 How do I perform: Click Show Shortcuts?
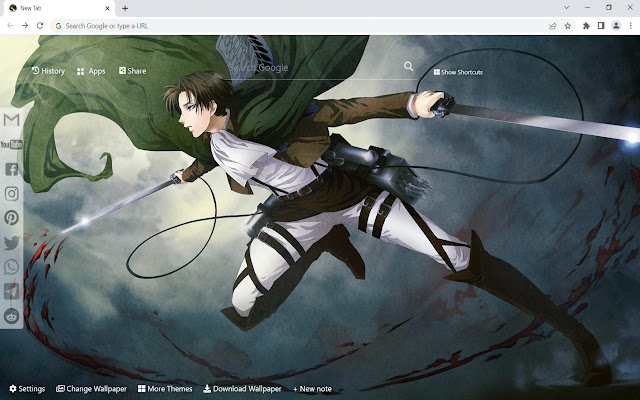tap(458, 72)
